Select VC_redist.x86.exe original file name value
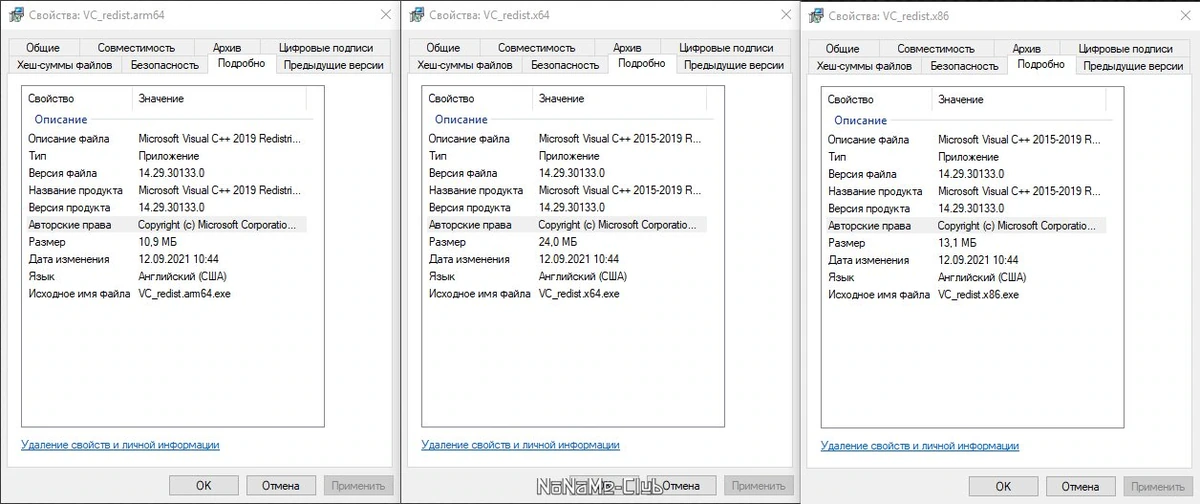The image size is (1200, 504). [979, 294]
